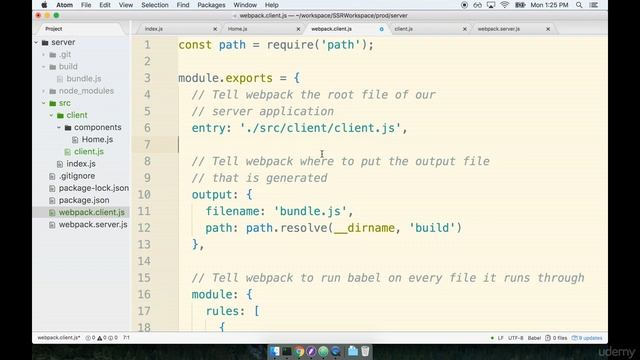
Task: Close the client.js tab
Action: [x=464, y=29]
